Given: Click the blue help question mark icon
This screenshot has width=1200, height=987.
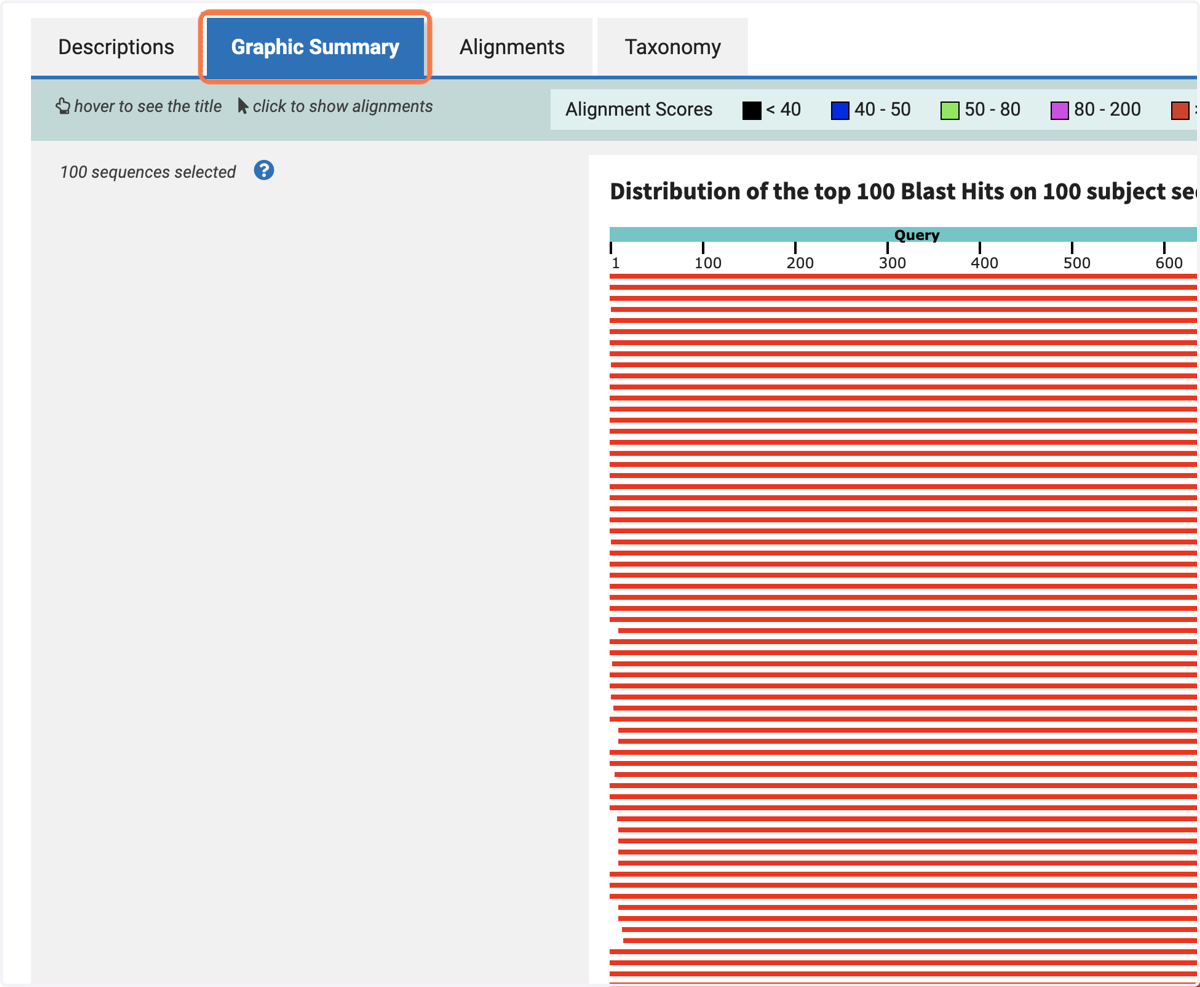Looking at the screenshot, I should coord(264,170).
